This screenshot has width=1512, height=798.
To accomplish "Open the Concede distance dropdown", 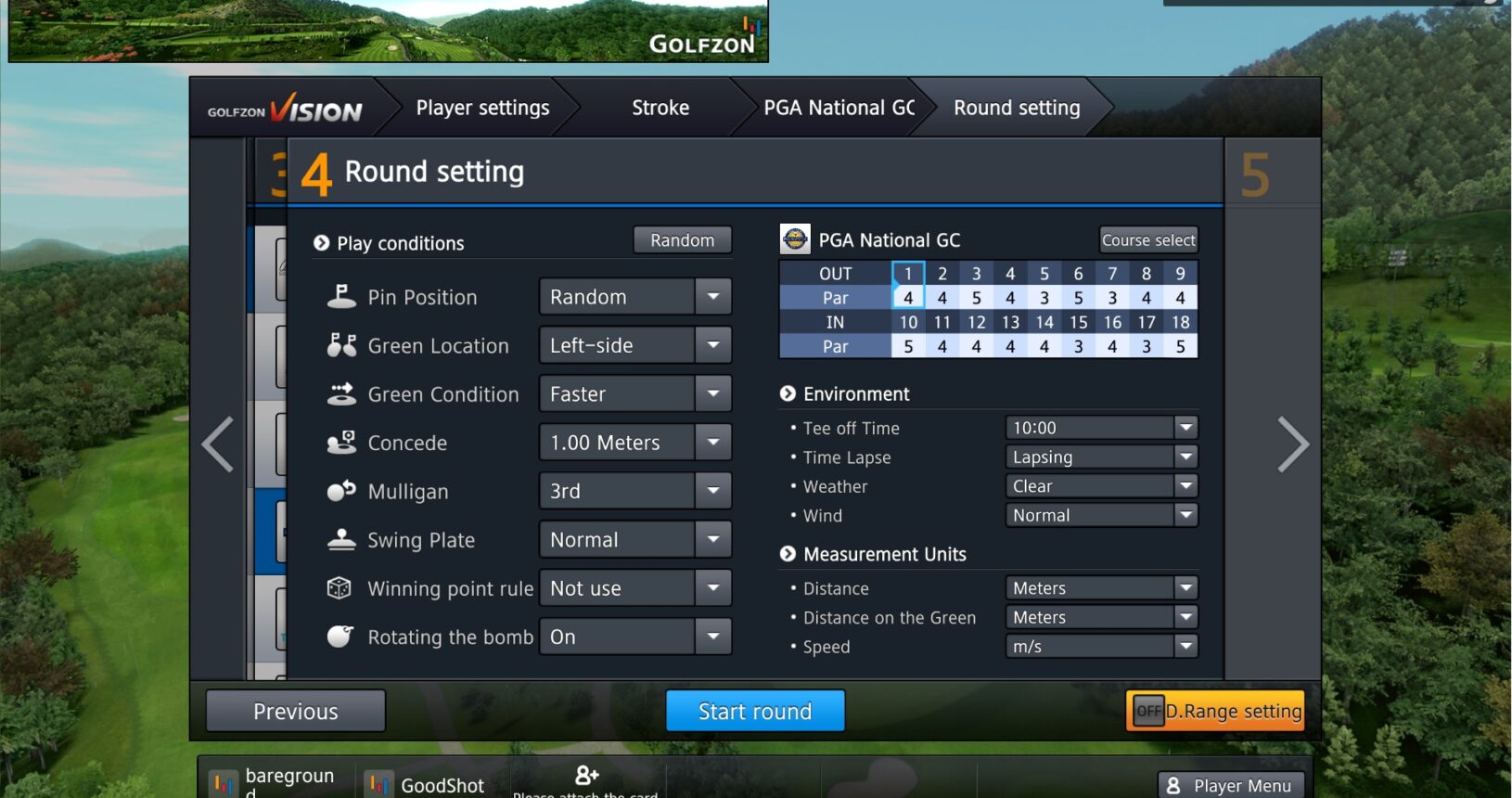I will coord(635,443).
